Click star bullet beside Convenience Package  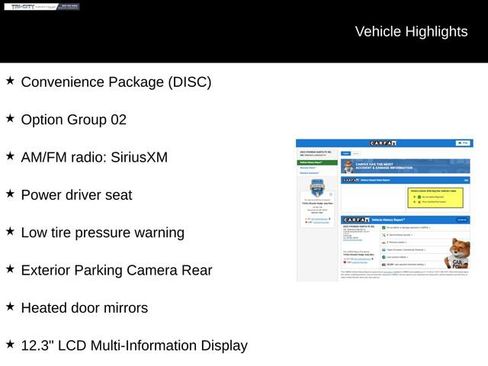pyautogui.click(x=10, y=80)
